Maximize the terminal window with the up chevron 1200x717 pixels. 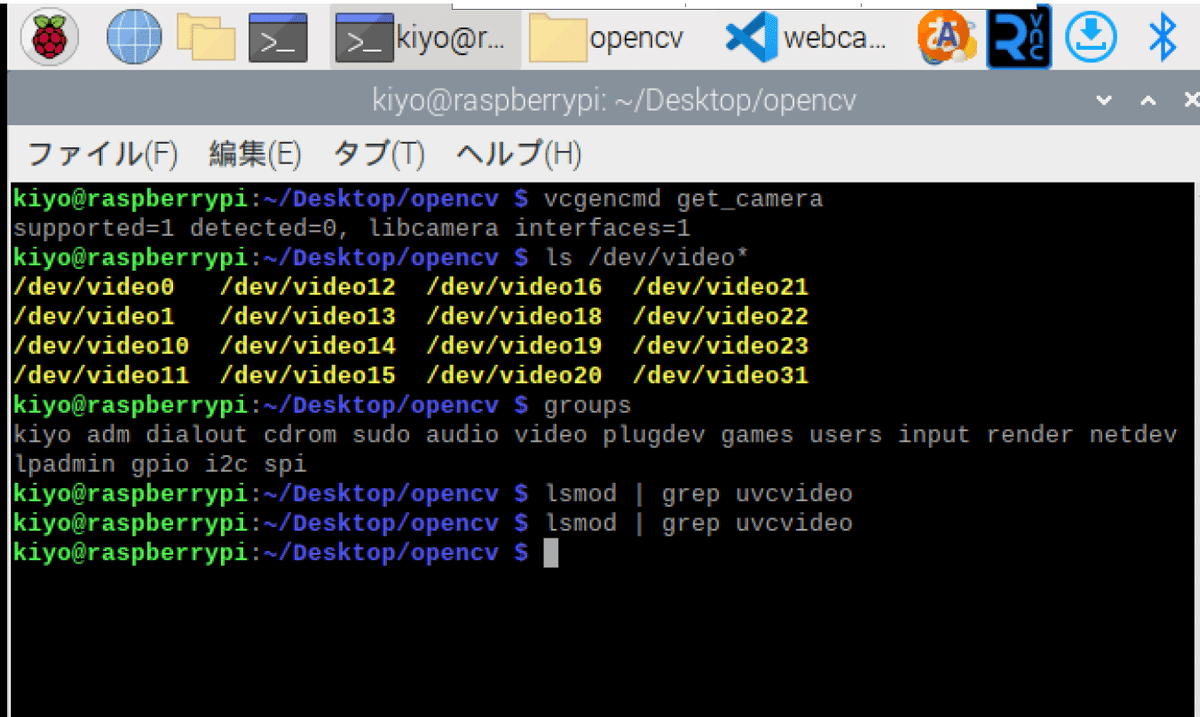(1148, 101)
